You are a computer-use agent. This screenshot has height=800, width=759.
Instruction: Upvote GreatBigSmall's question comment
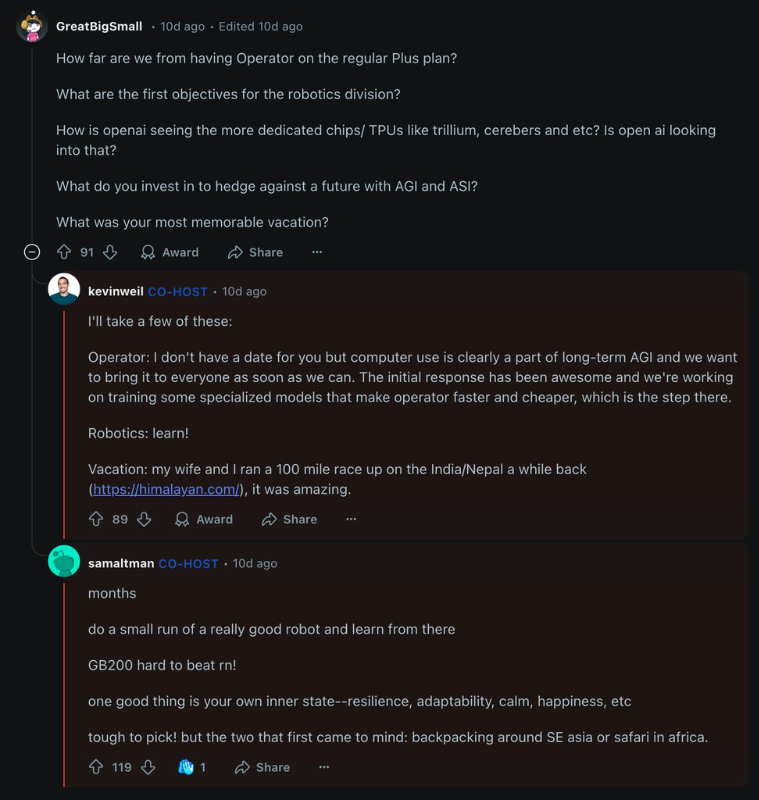coord(64,252)
